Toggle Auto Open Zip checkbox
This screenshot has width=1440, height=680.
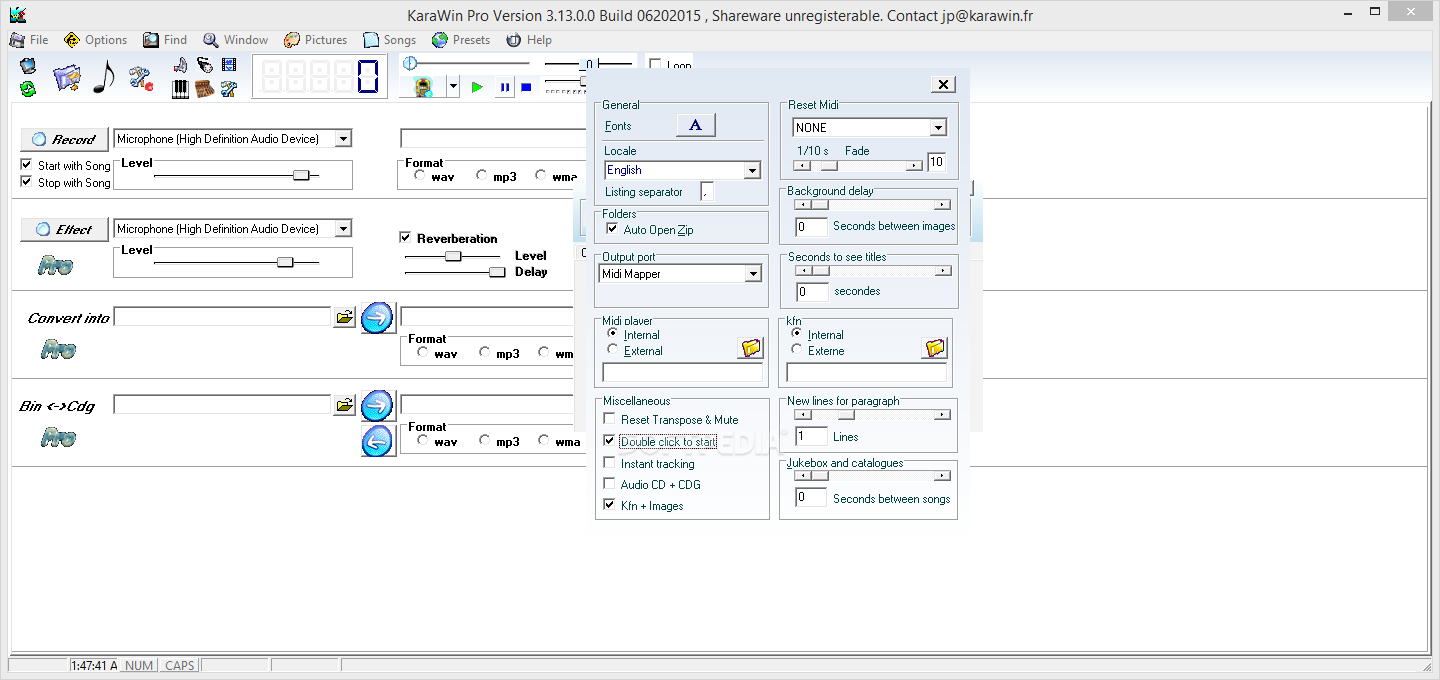[612, 229]
